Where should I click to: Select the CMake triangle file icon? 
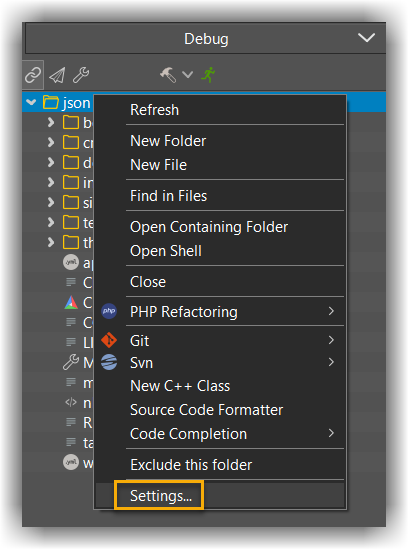tap(71, 302)
